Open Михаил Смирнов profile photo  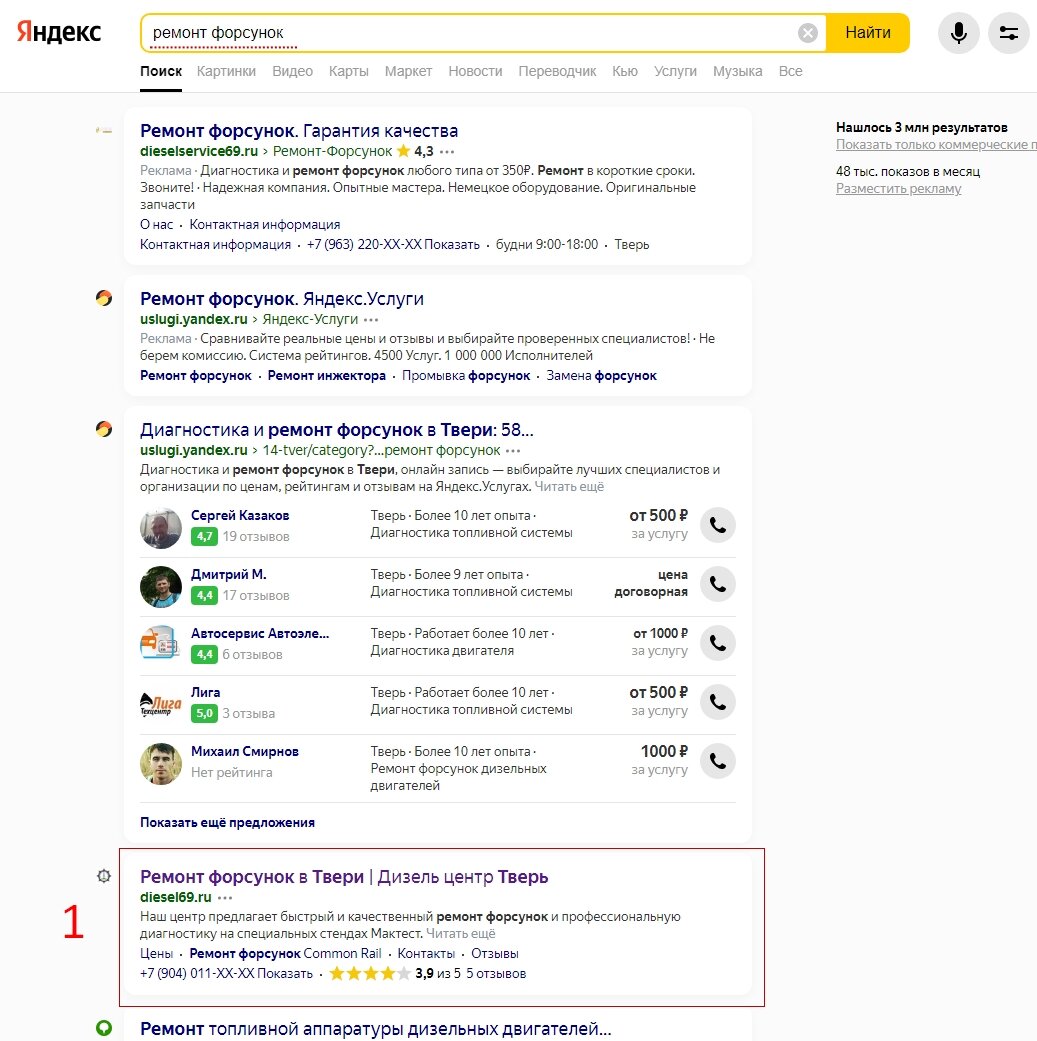point(161,763)
